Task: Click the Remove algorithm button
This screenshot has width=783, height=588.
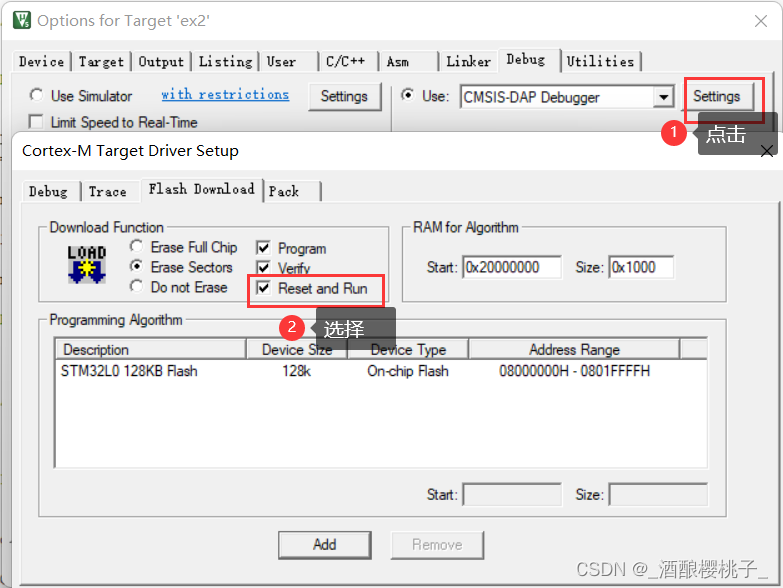Action: click(437, 545)
